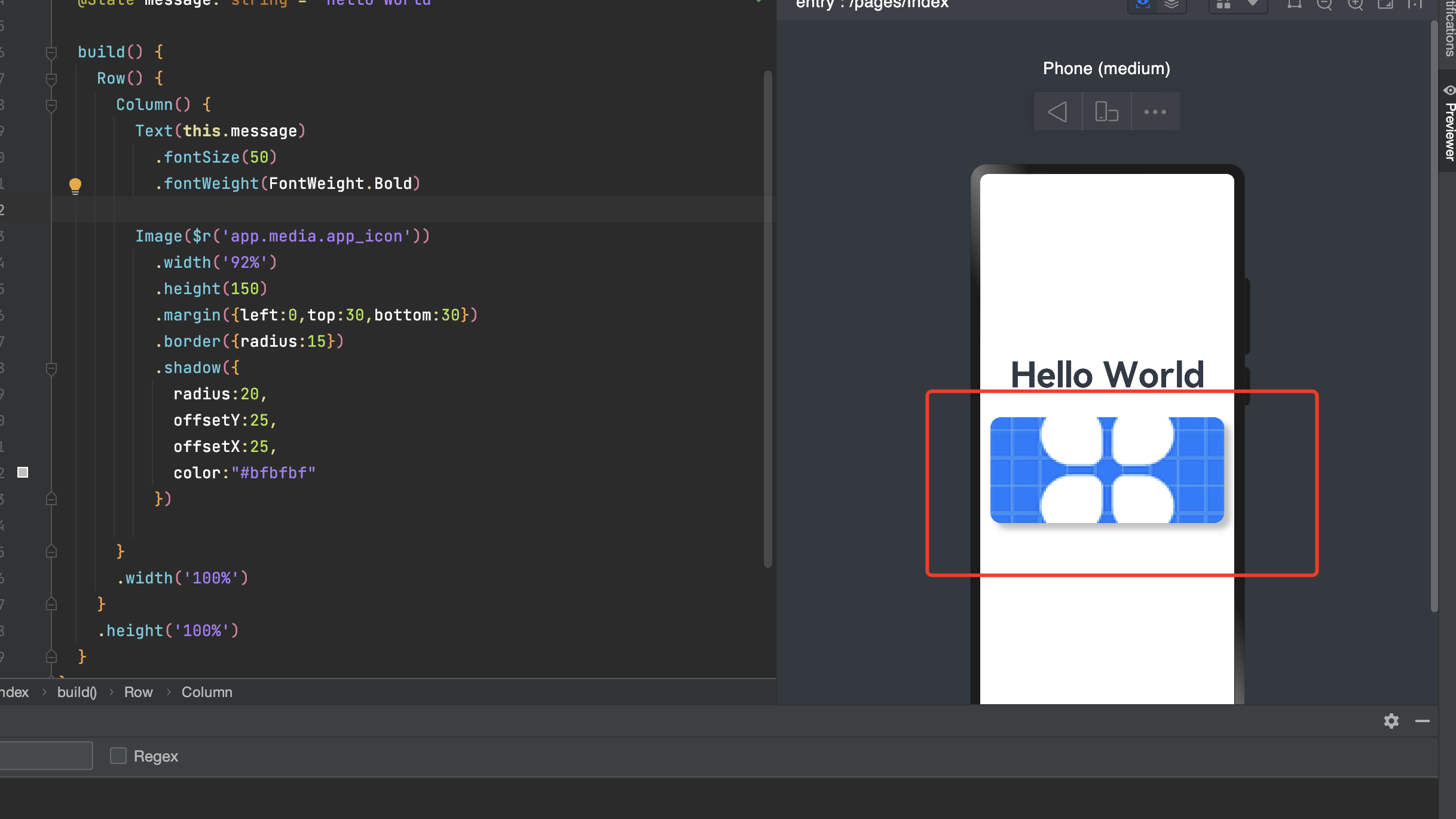The width and height of the screenshot is (1456, 819).
Task: Click the Text(this.message) code line
Action: pyautogui.click(x=221, y=131)
